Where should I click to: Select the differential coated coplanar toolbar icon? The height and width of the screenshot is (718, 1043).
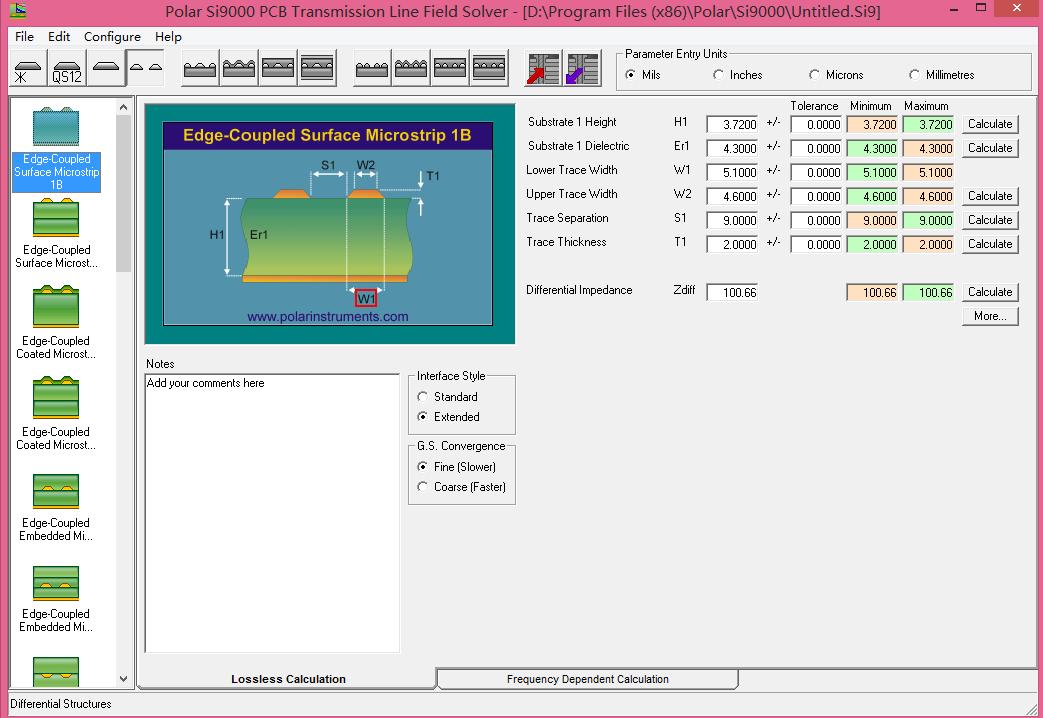pos(410,69)
